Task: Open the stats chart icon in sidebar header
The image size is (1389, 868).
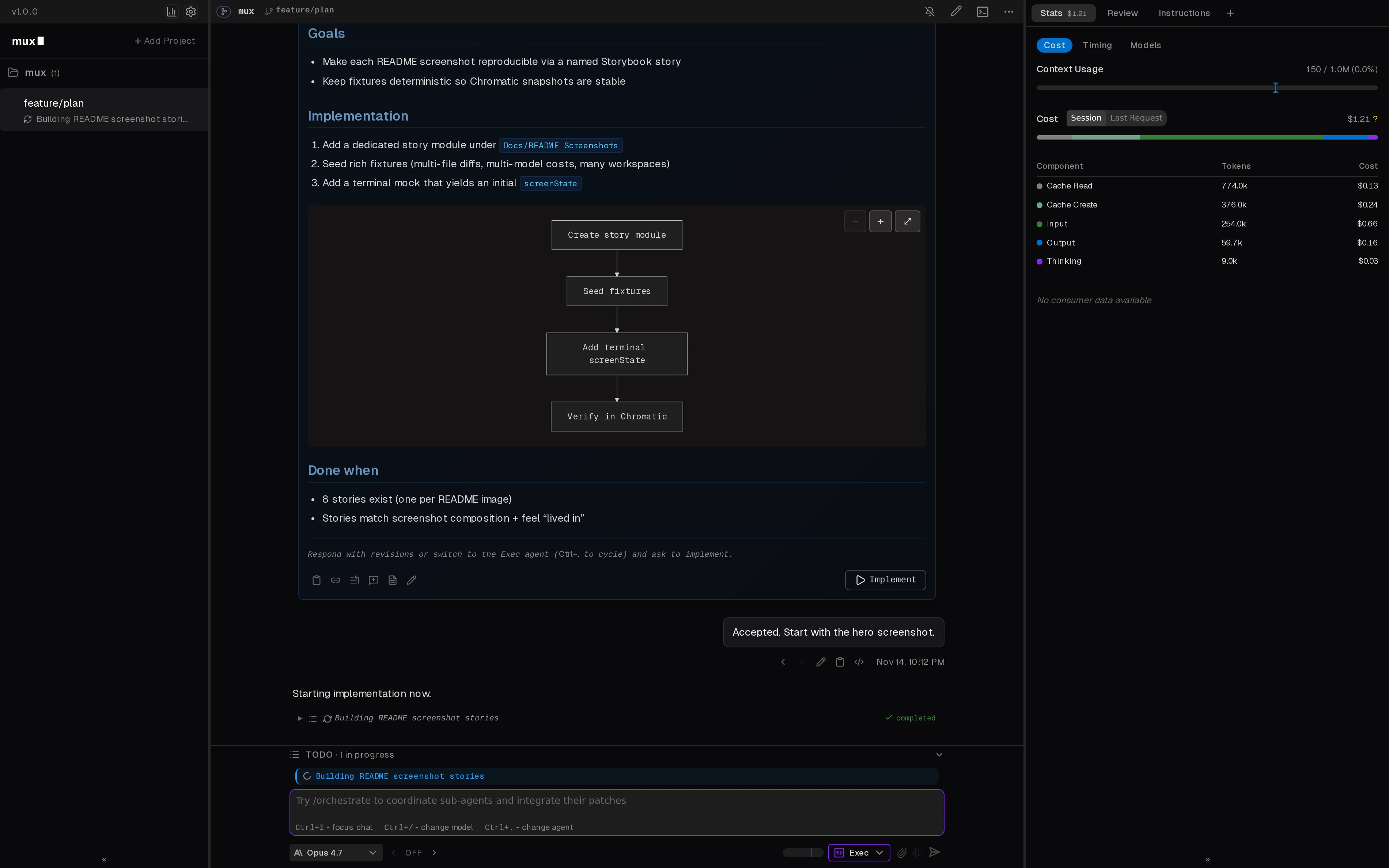Action: point(171,11)
